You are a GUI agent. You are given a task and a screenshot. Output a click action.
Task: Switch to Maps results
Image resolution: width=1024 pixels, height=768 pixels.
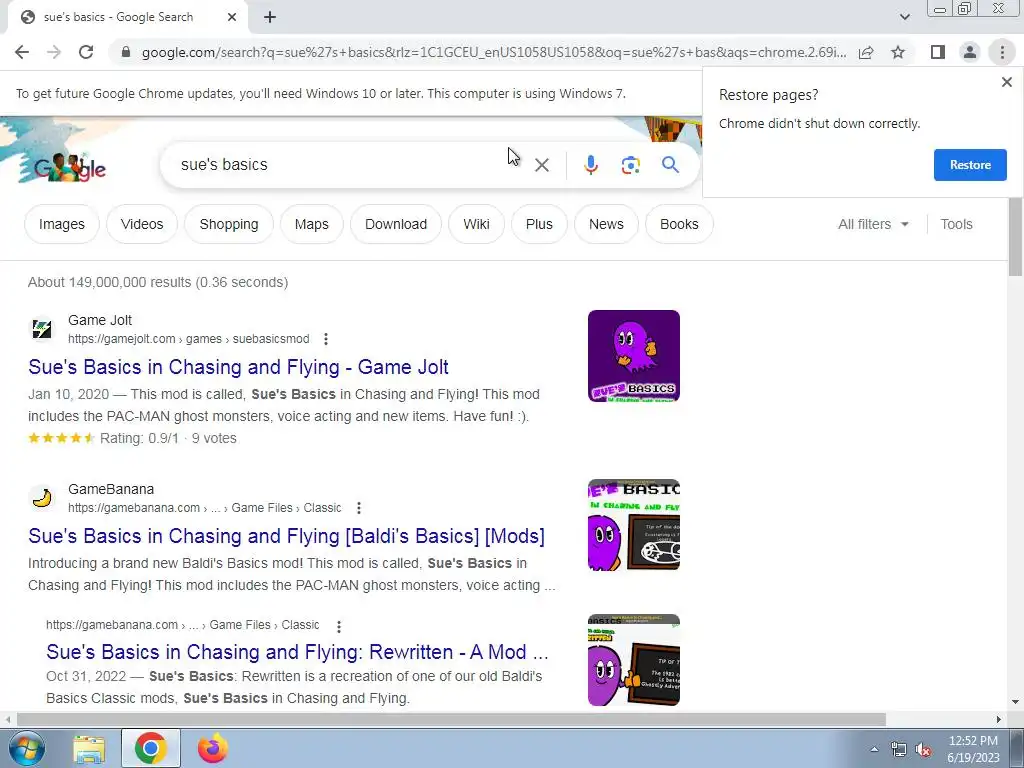312,224
